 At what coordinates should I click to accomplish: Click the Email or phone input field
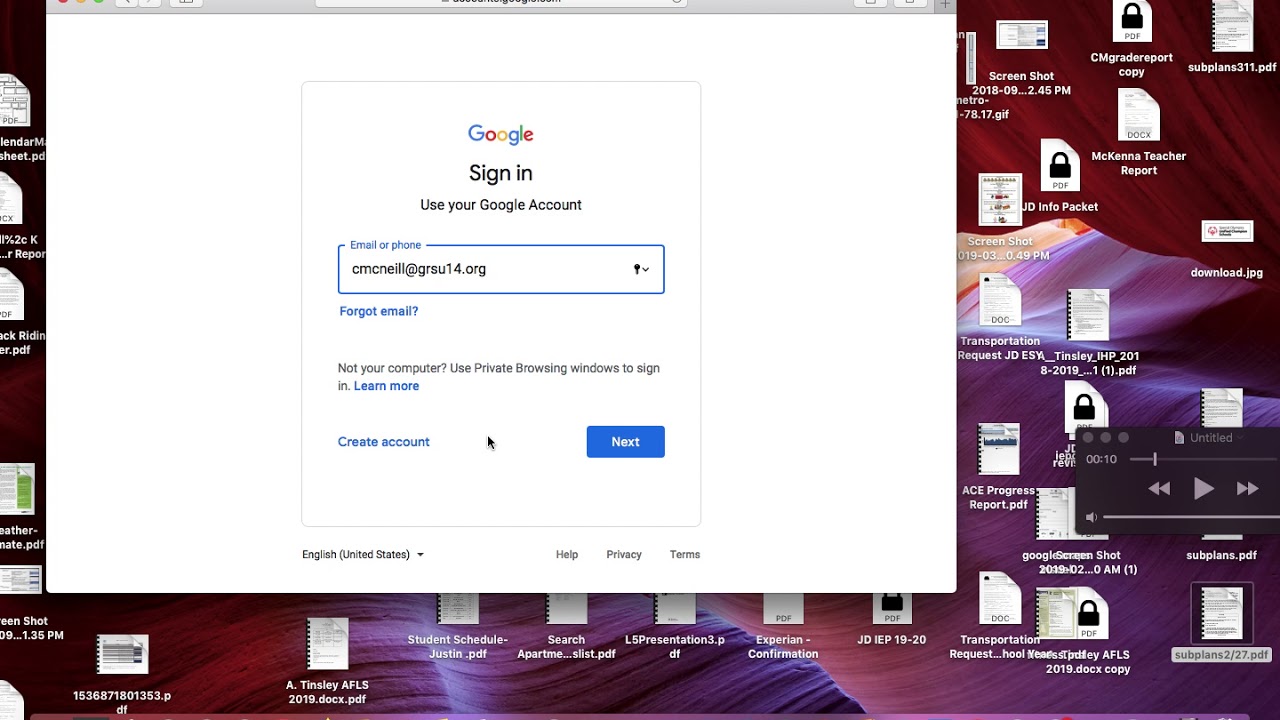tap(501, 269)
